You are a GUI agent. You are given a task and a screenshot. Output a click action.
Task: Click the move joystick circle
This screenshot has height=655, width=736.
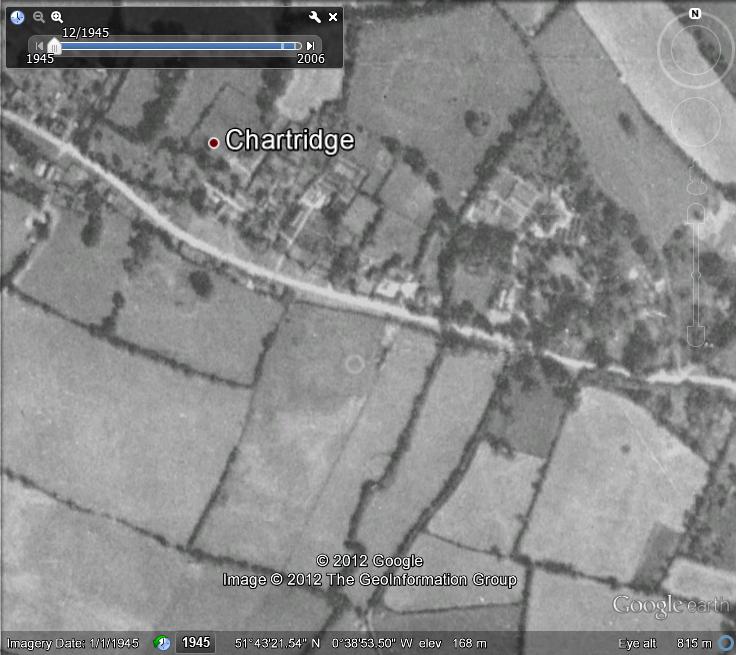(x=695, y=122)
